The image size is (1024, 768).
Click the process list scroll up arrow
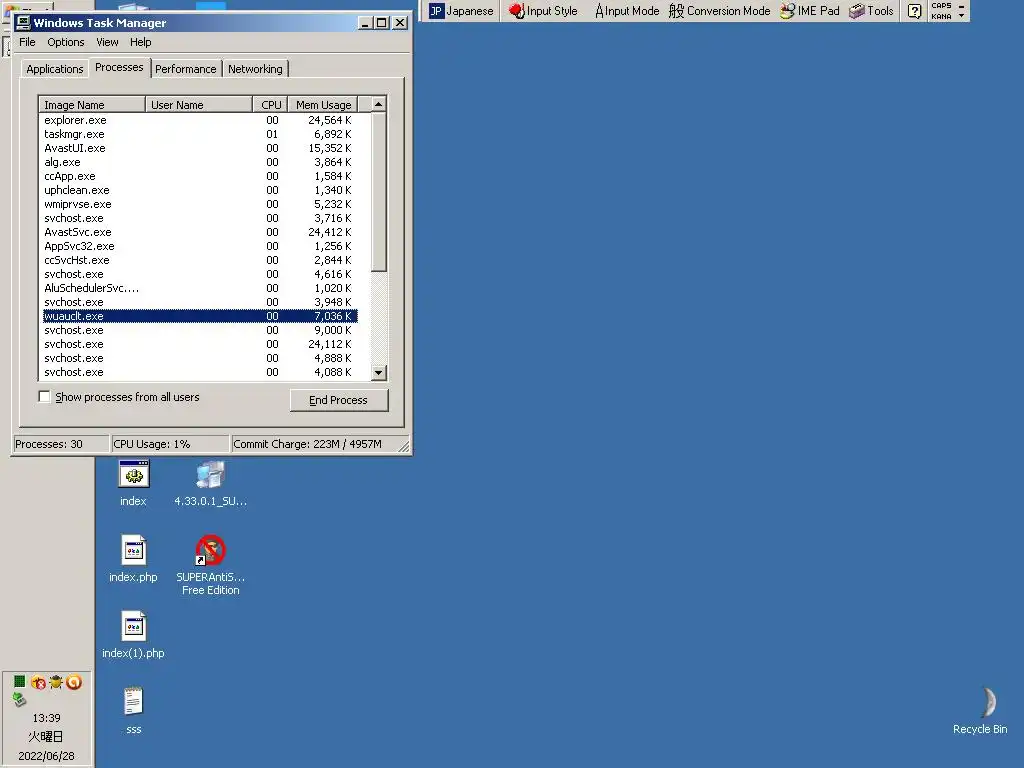click(x=378, y=104)
